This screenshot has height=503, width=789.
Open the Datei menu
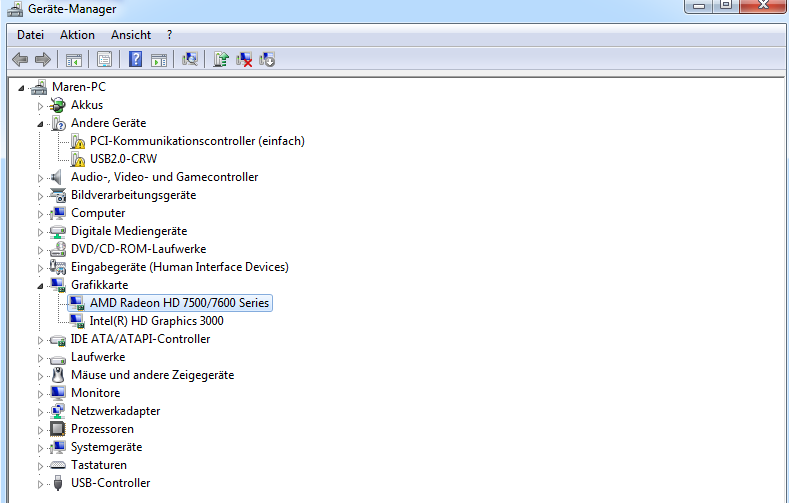click(x=31, y=35)
